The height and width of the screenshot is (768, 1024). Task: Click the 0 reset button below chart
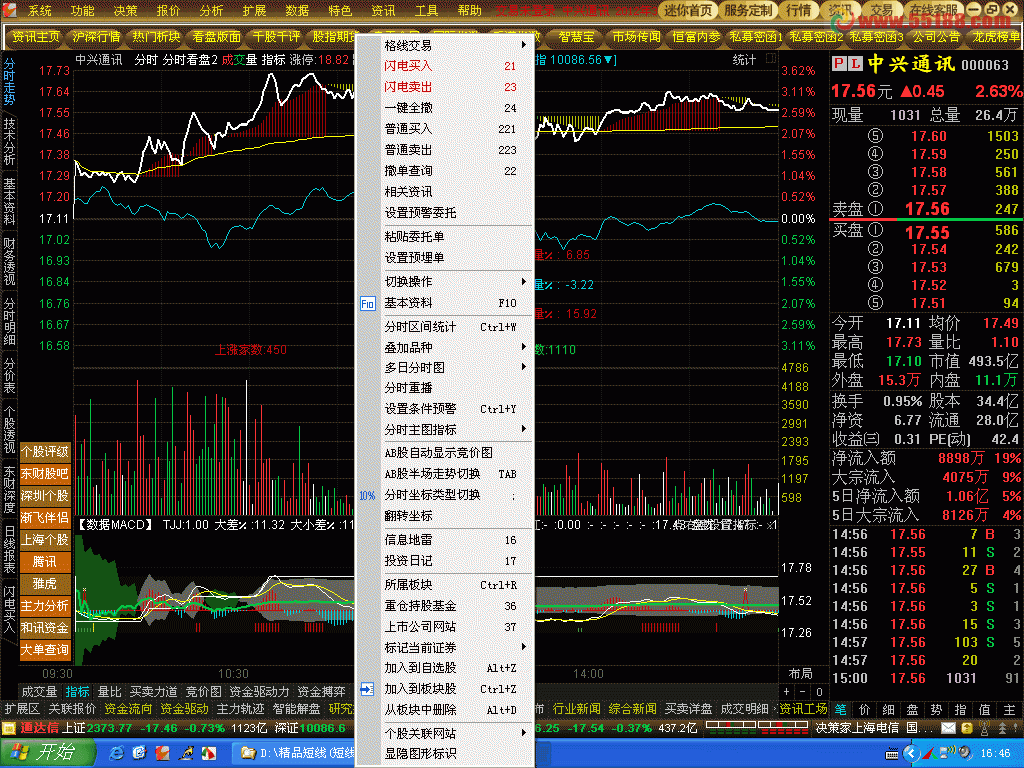tap(819, 692)
